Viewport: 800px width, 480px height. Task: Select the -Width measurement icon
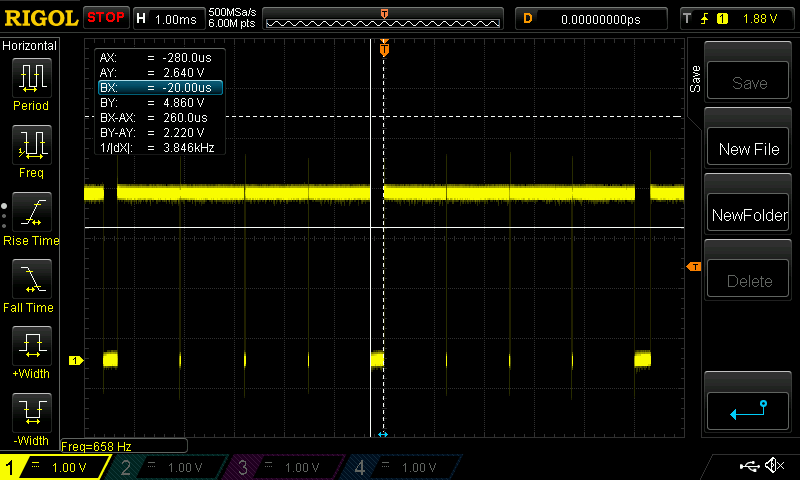31,420
